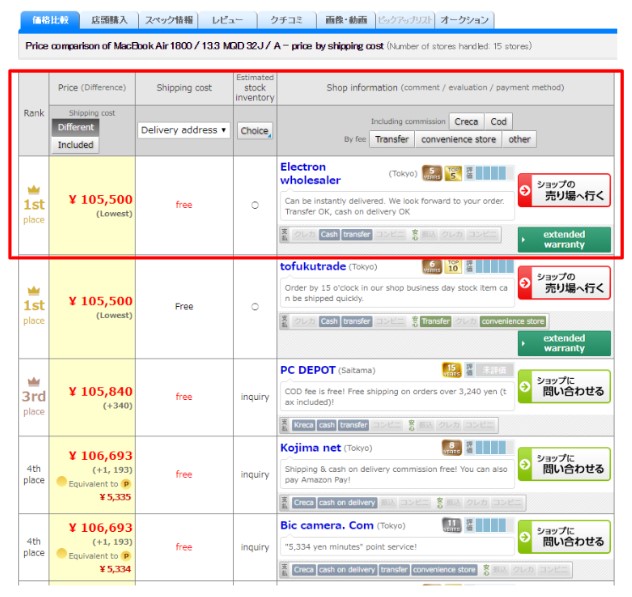Click the red arrow icon on Electron wholesaler's button
632x597 pixels.
(525, 190)
